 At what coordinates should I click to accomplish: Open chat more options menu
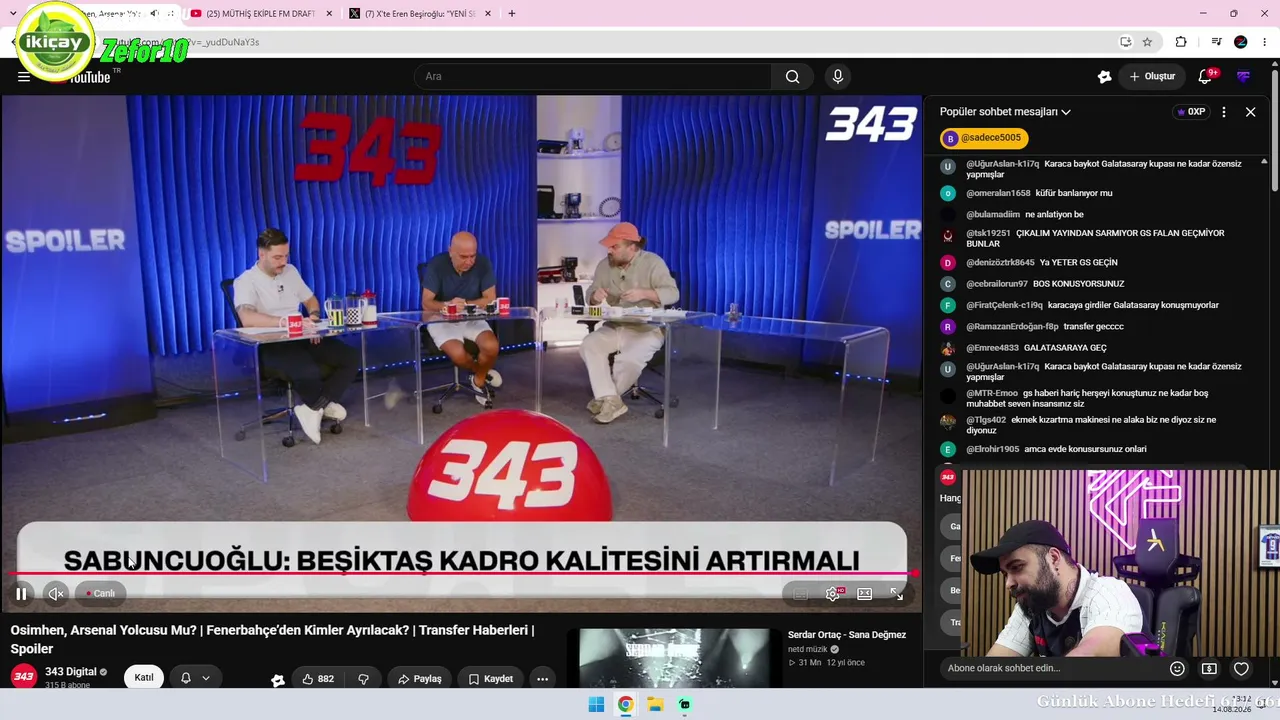point(1224,112)
